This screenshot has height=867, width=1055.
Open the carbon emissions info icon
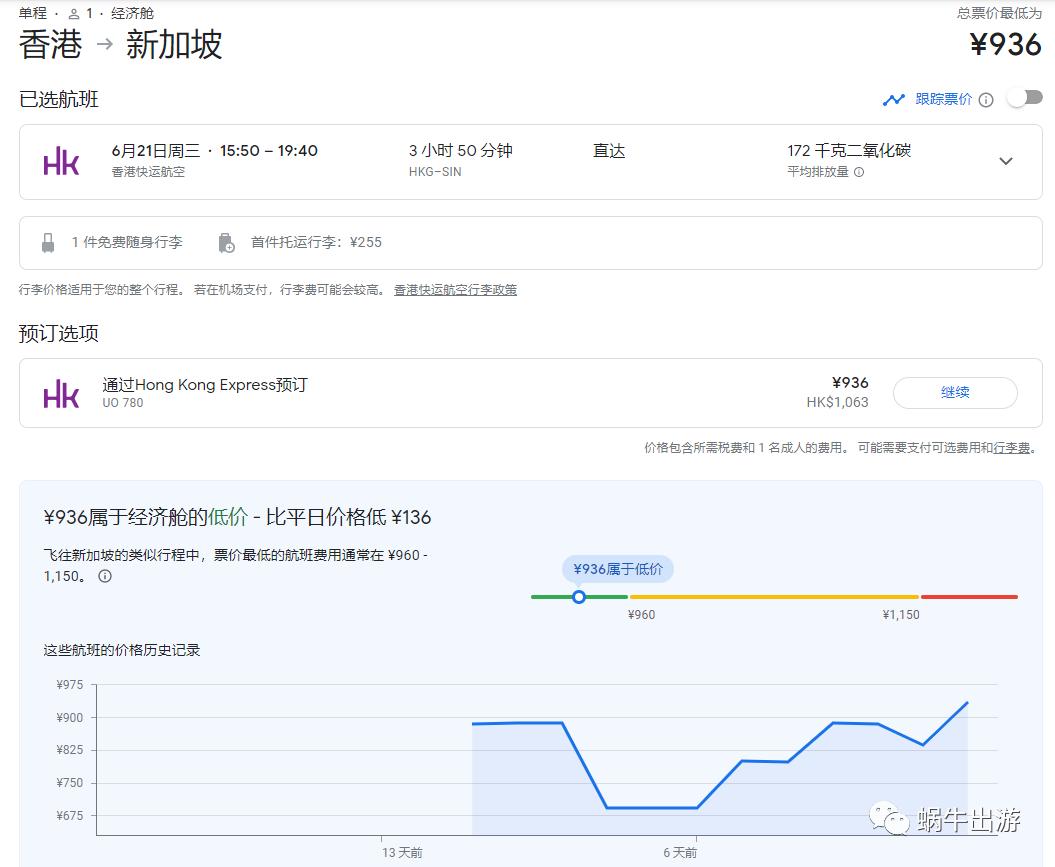(859, 171)
